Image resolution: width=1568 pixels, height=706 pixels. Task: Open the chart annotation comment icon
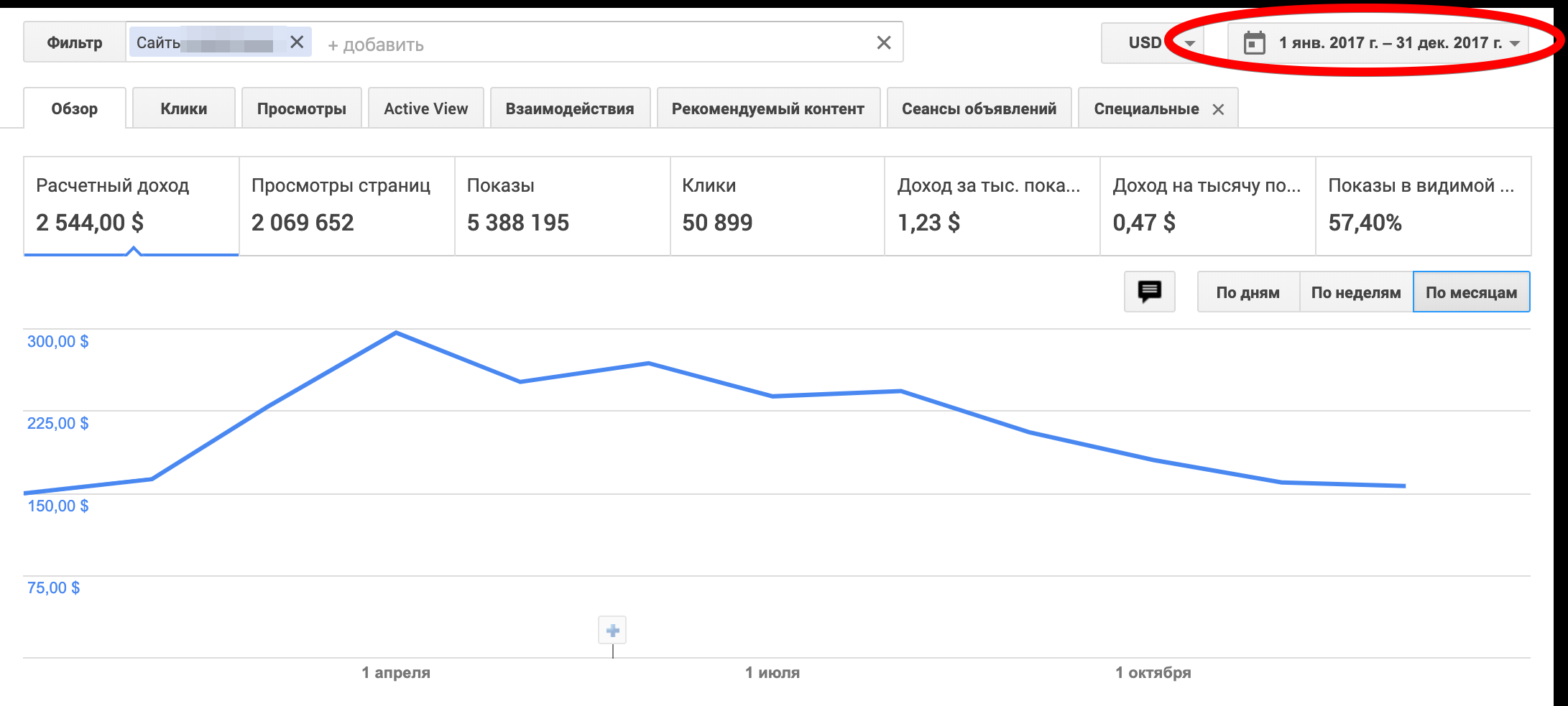[1149, 292]
